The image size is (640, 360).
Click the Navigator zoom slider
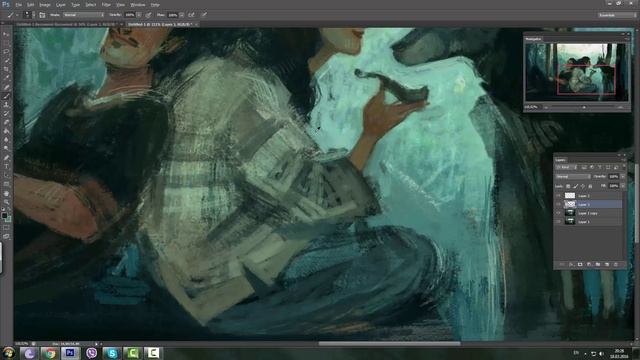click(x=584, y=107)
